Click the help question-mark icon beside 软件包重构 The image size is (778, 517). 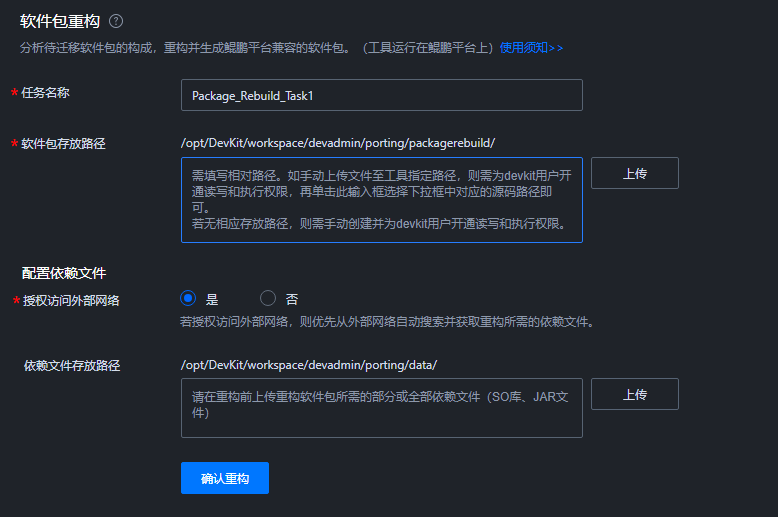click(x=116, y=21)
